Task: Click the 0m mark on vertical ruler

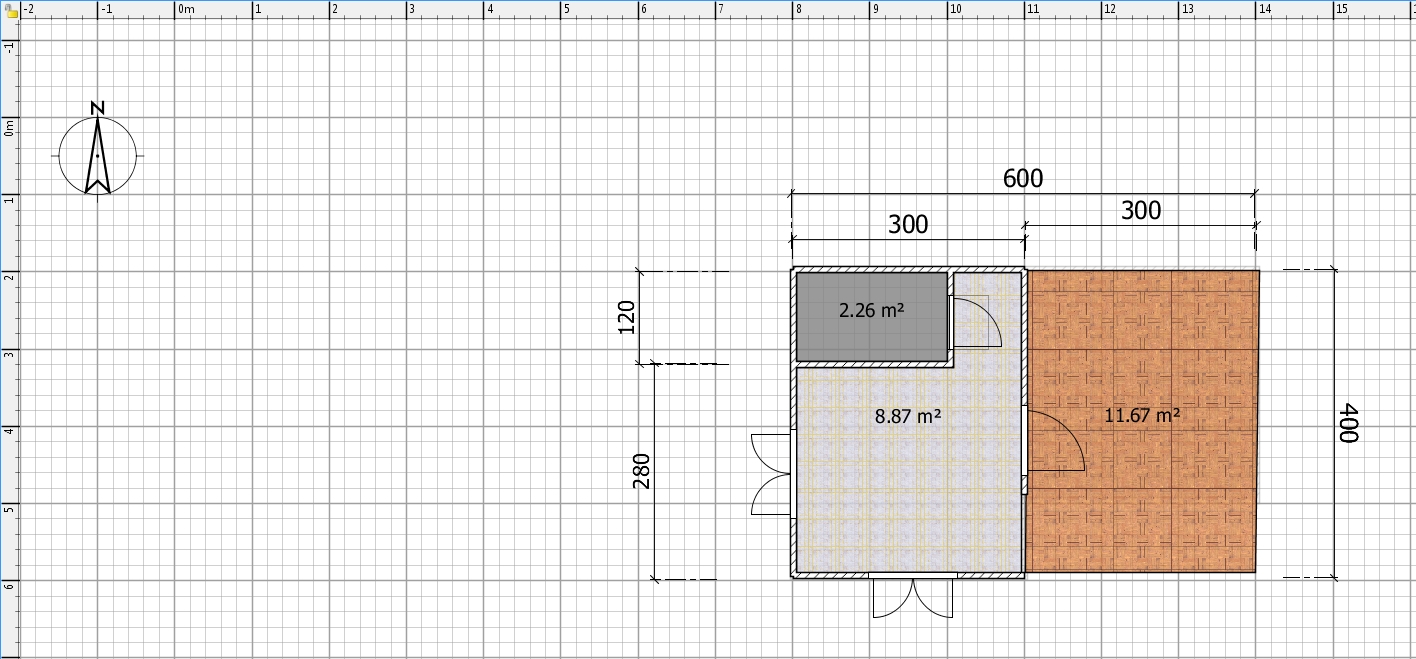Action: tap(9, 128)
